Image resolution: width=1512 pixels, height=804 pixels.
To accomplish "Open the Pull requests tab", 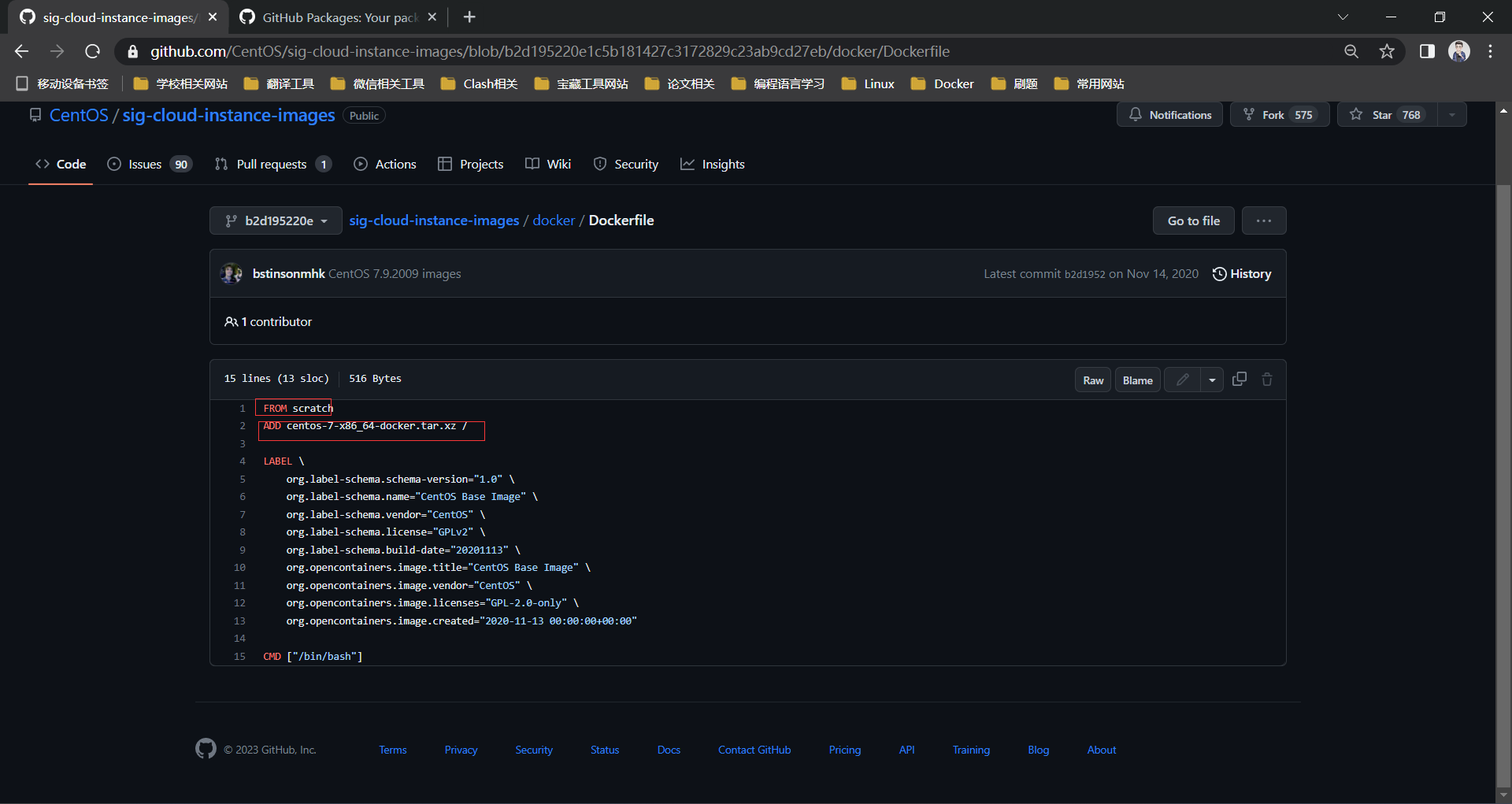I will (x=272, y=164).
